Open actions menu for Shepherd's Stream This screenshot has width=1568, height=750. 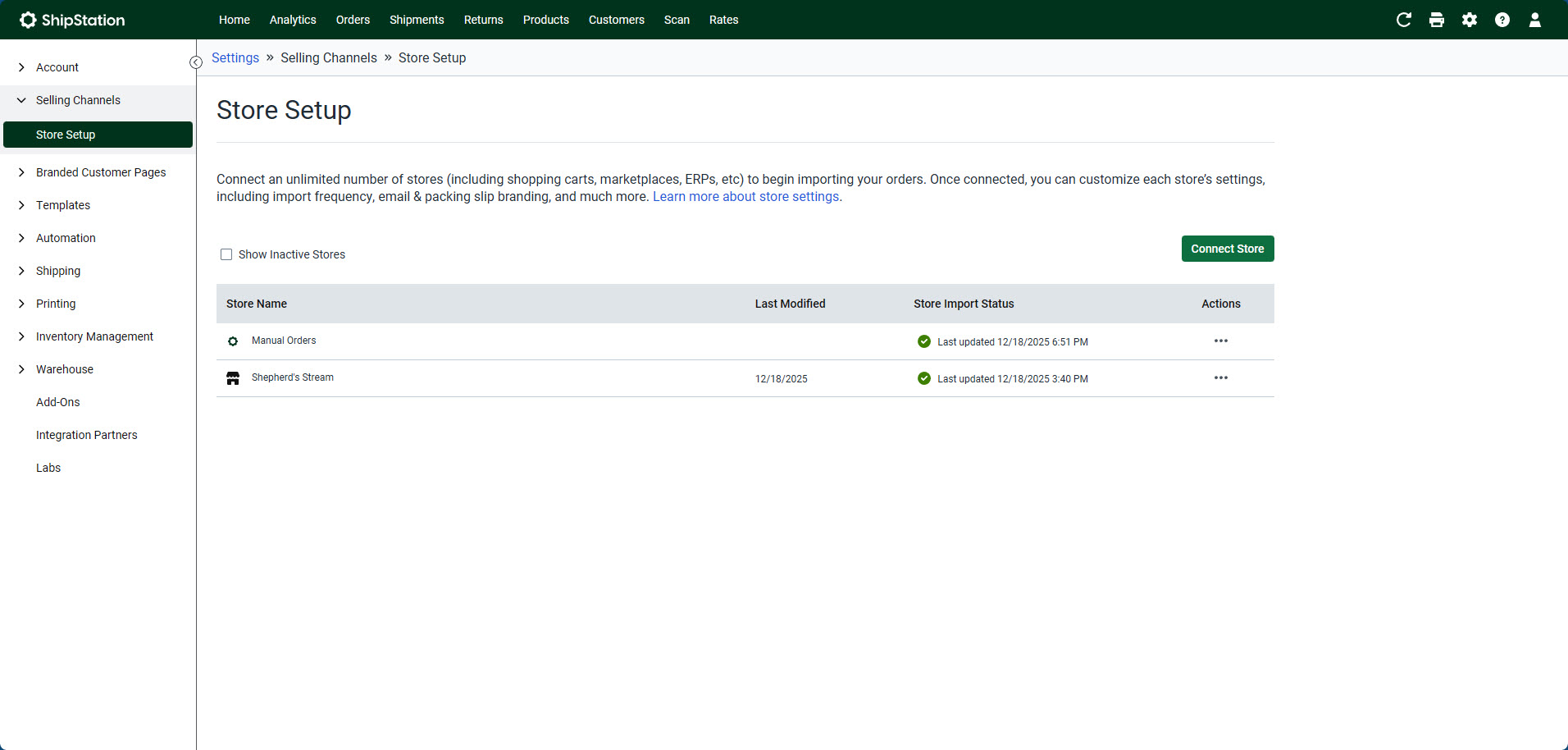coord(1220,377)
